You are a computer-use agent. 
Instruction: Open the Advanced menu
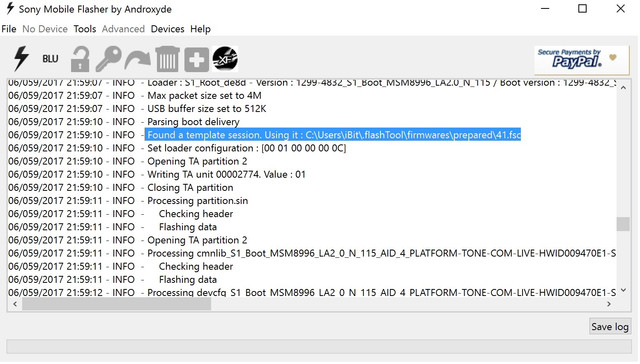pos(123,29)
